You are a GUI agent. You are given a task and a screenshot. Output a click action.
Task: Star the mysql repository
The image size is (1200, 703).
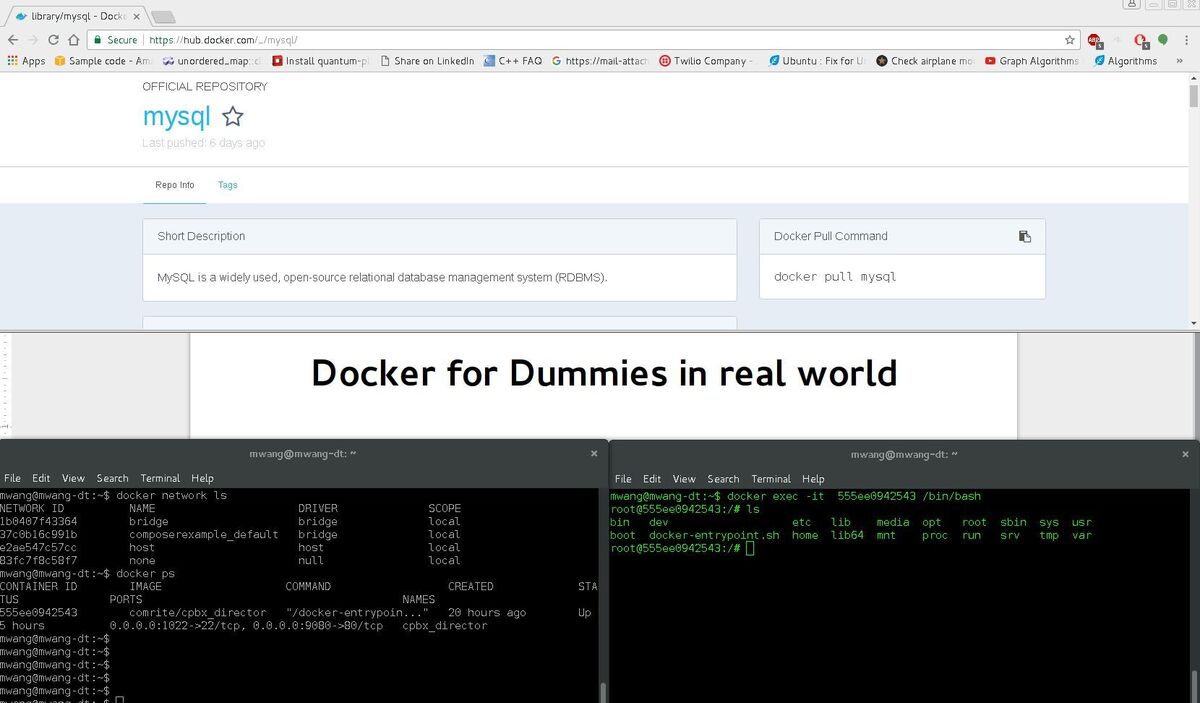(232, 117)
